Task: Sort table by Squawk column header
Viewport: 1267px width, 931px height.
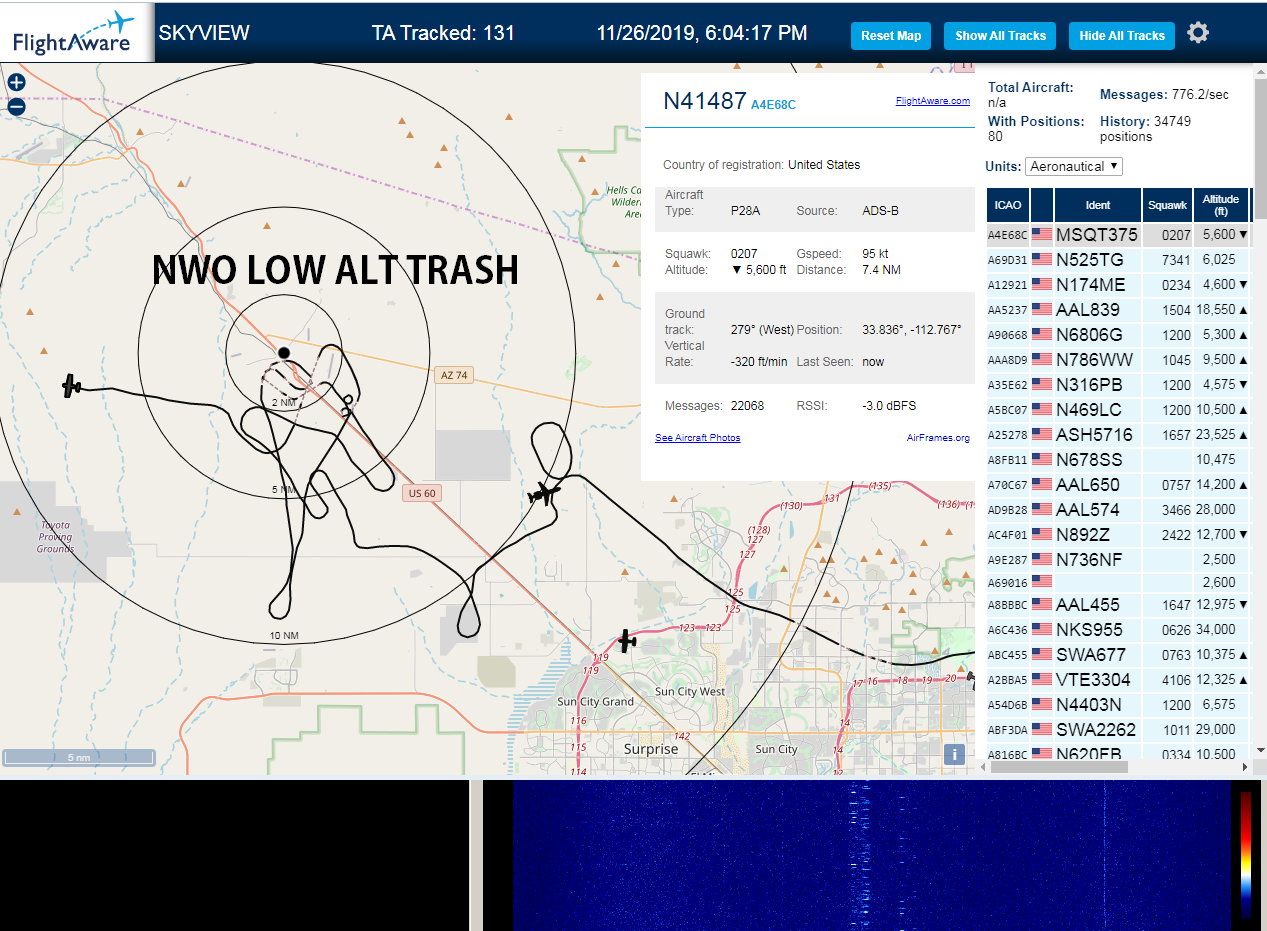Action: [1168, 205]
